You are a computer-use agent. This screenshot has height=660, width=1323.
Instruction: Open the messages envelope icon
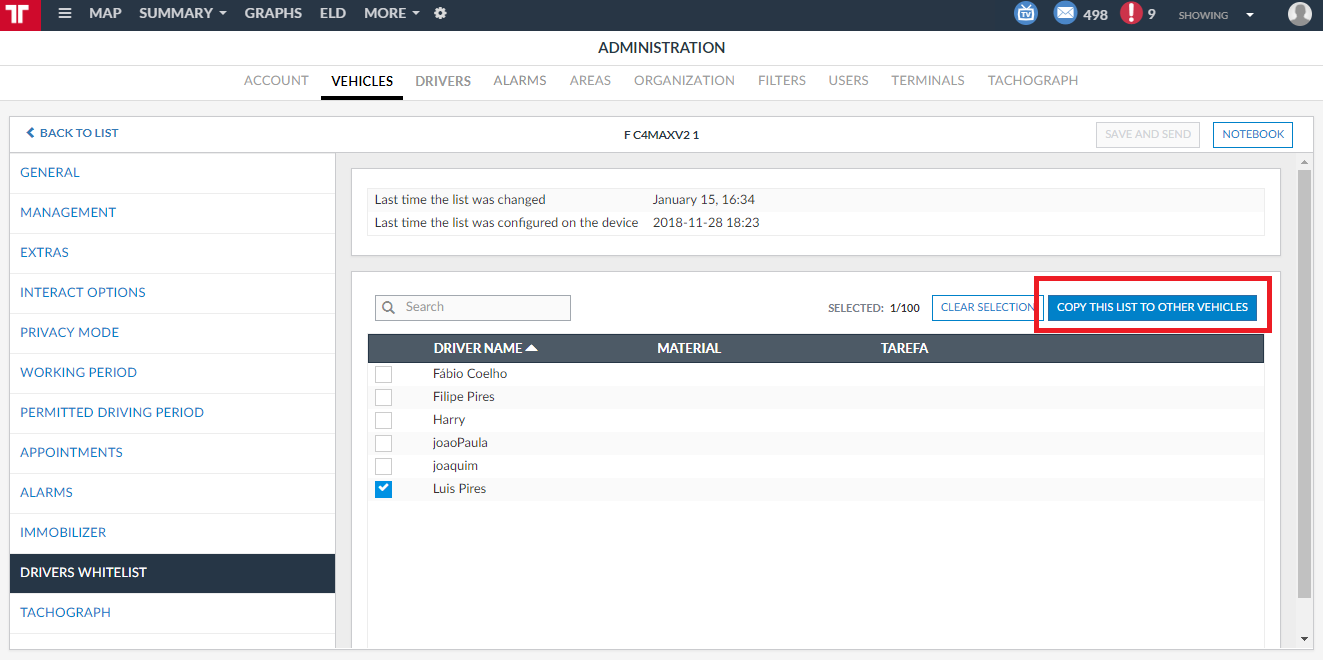tap(1066, 14)
